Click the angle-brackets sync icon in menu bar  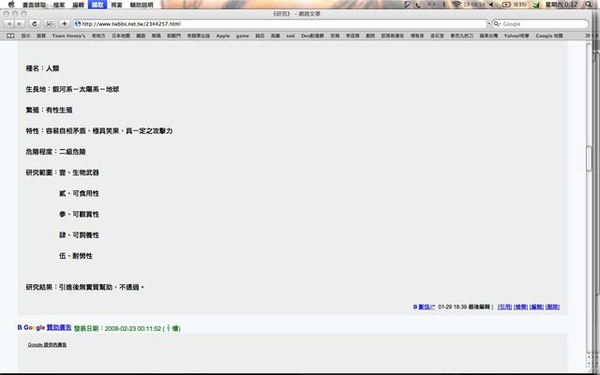431,4
